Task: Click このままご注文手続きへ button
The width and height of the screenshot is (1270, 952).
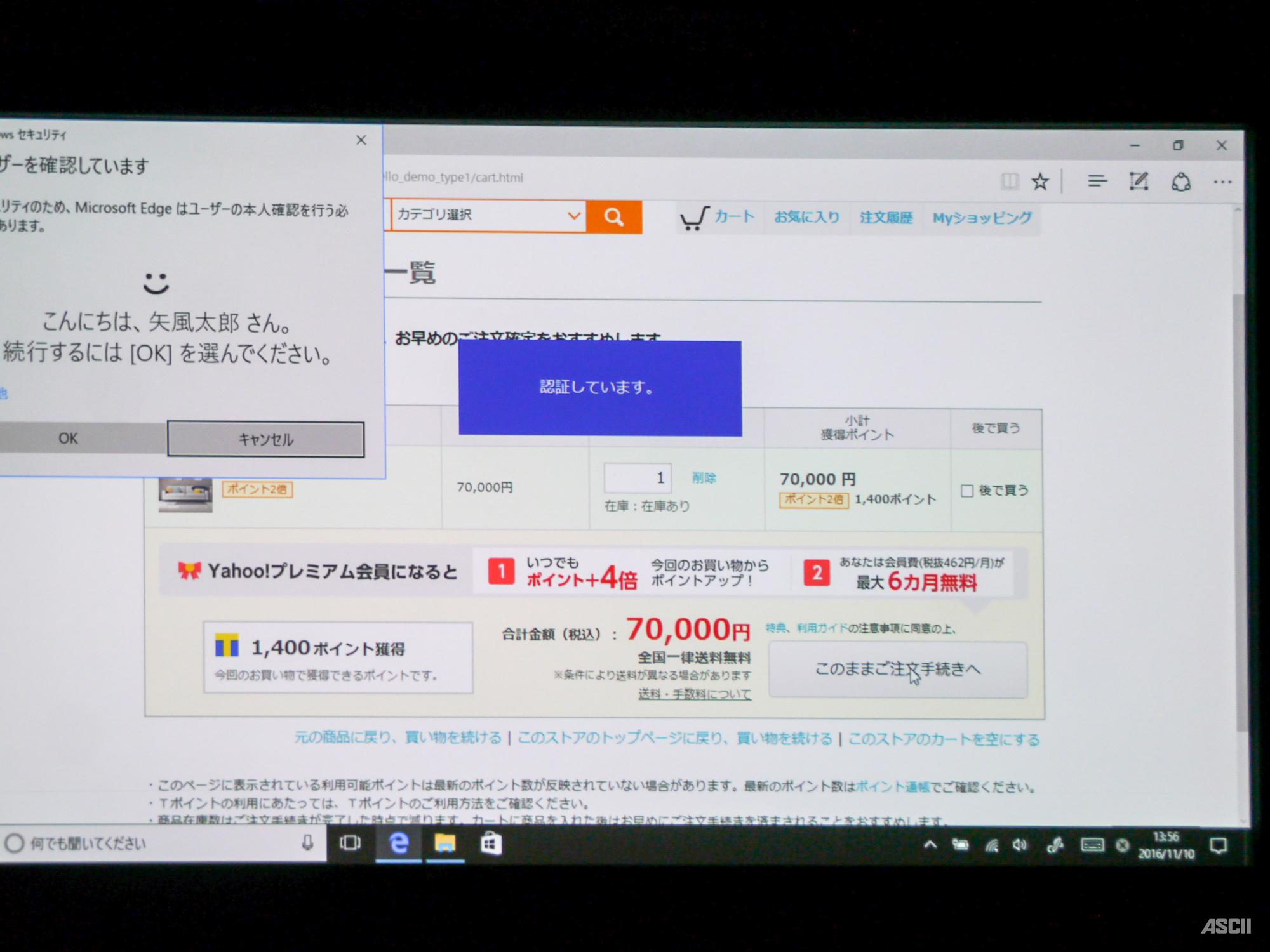Action: click(x=897, y=670)
